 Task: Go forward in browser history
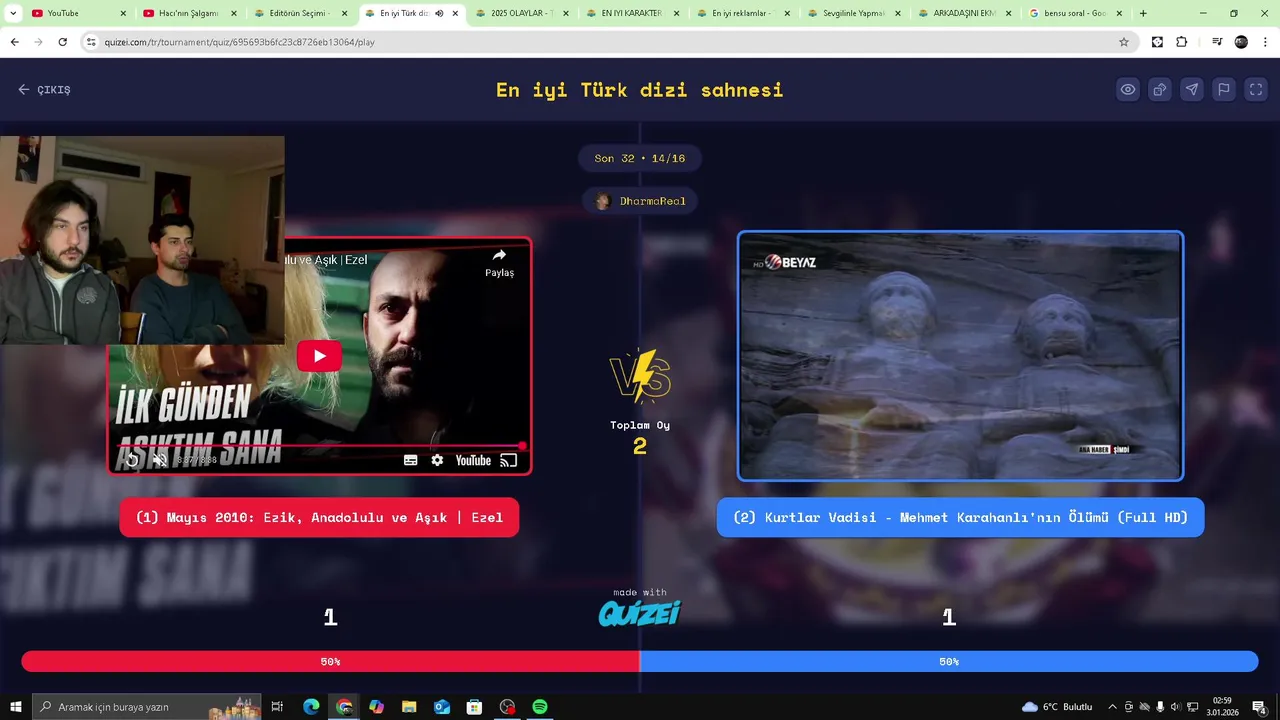pos(38,42)
